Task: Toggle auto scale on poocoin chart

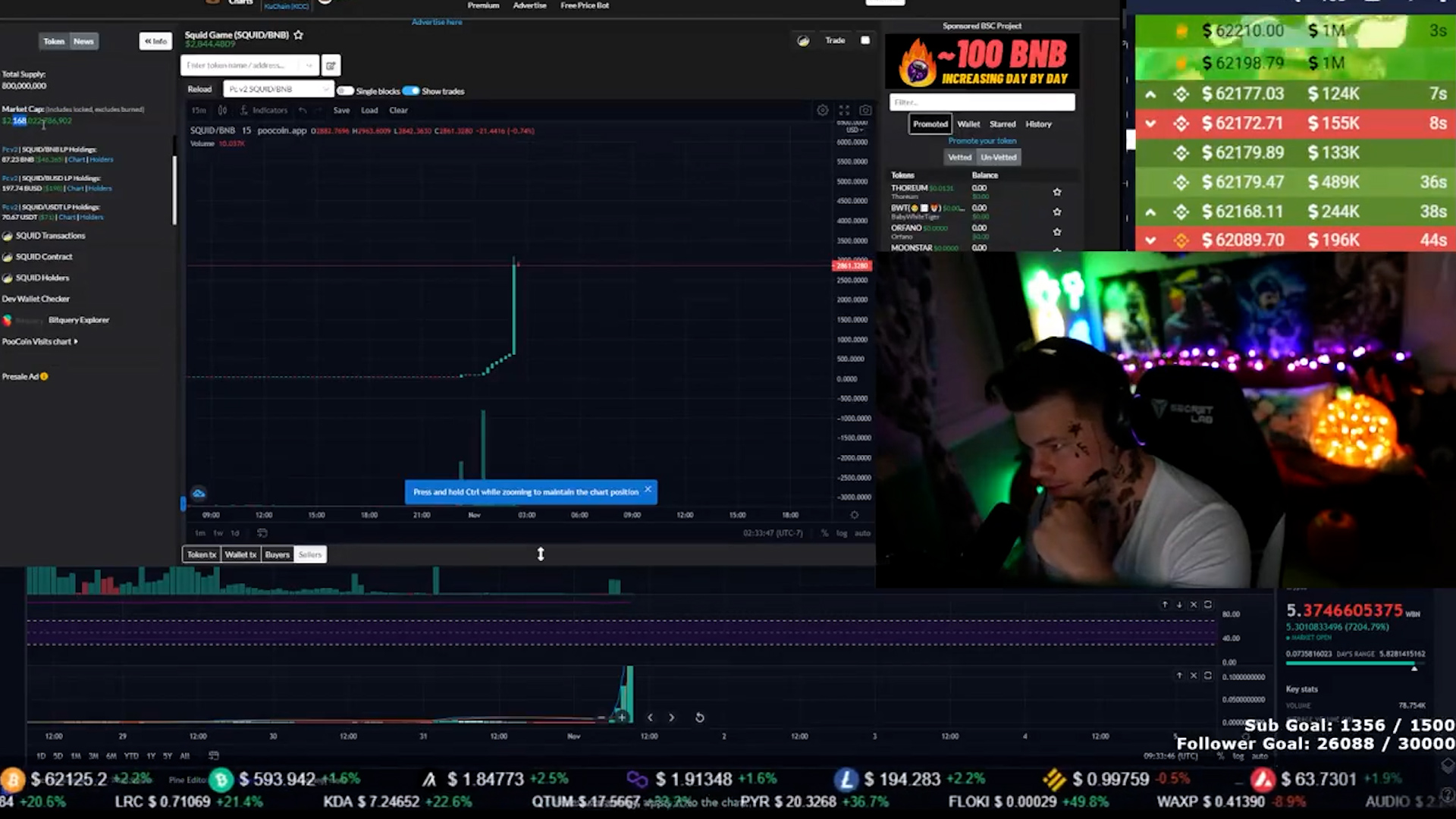Action: (863, 533)
